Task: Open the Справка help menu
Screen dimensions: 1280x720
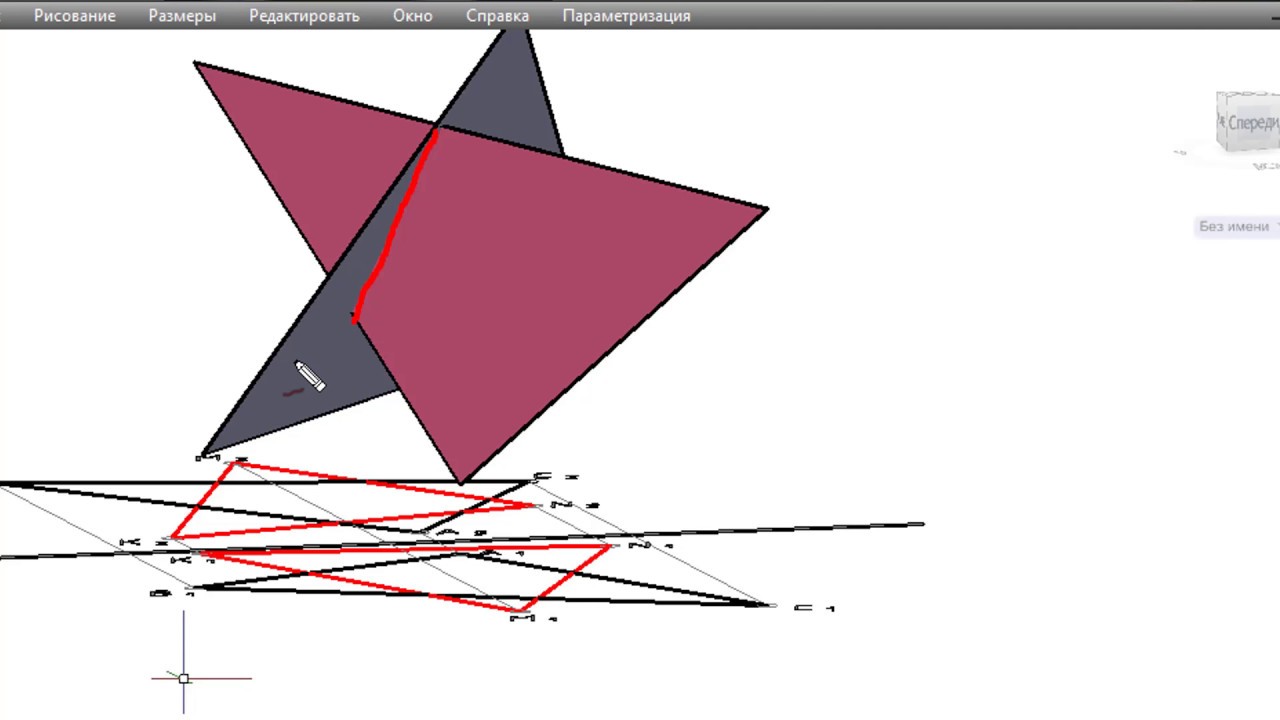Action: click(x=497, y=16)
